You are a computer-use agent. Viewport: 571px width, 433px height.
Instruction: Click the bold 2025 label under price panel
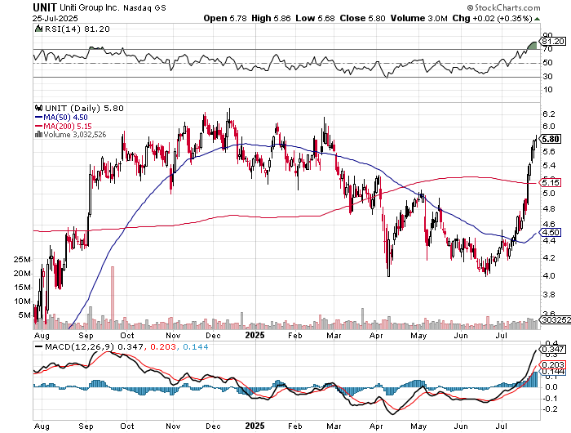(255, 335)
